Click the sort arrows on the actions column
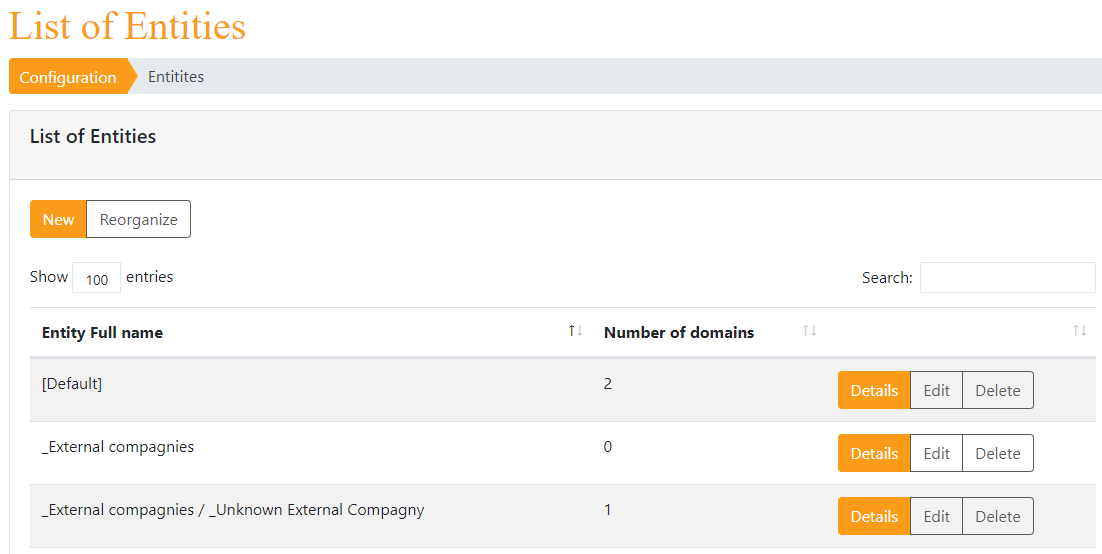 [1080, 330]
